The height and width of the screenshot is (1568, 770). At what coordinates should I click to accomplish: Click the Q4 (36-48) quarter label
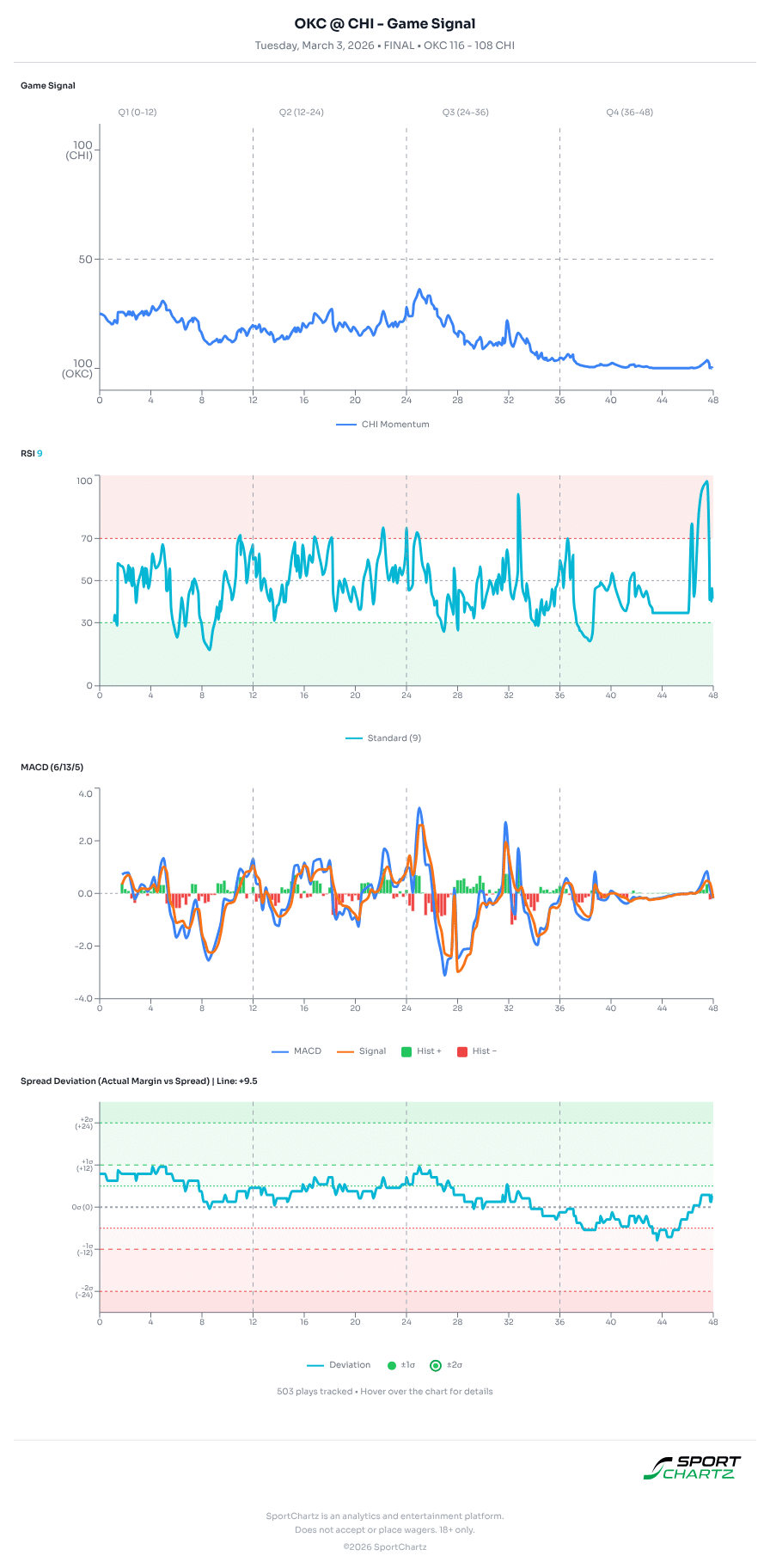tap(630, 112)
